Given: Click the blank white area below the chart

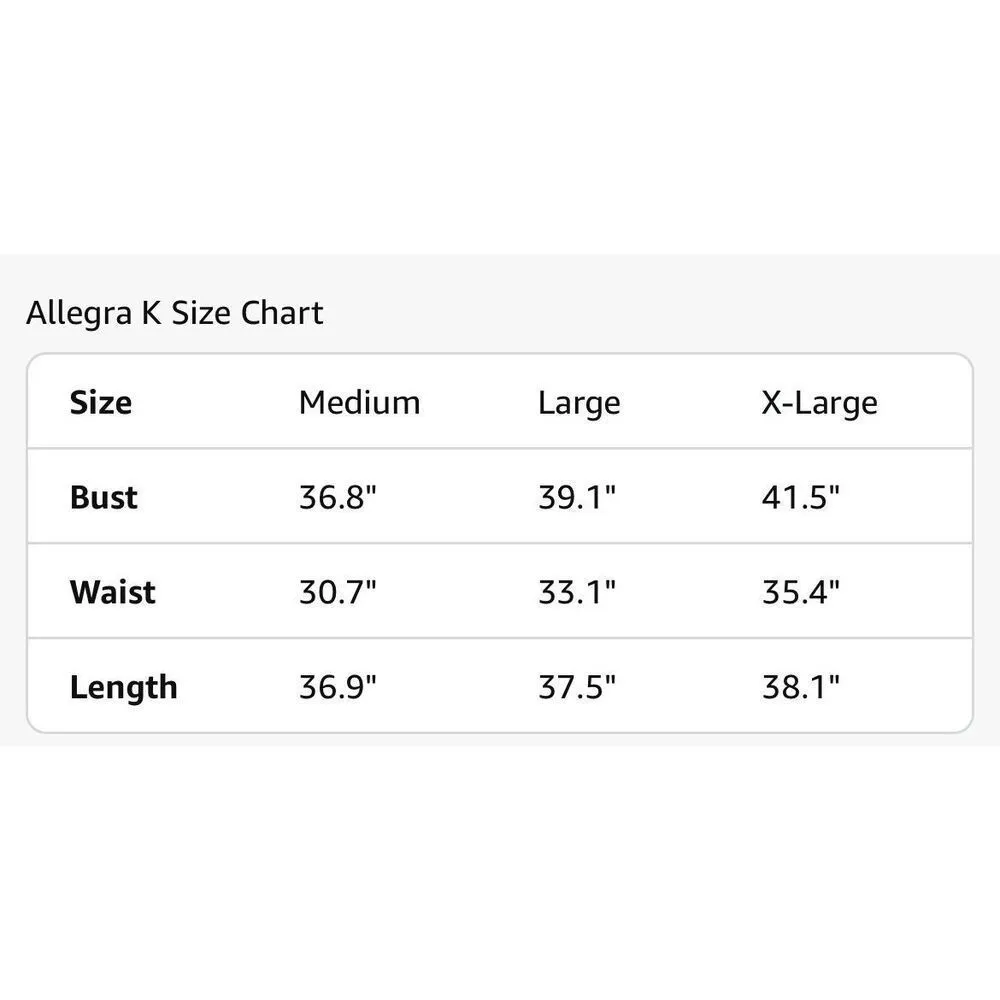Looking at the screenshot, I should click(x=500, y=870).
